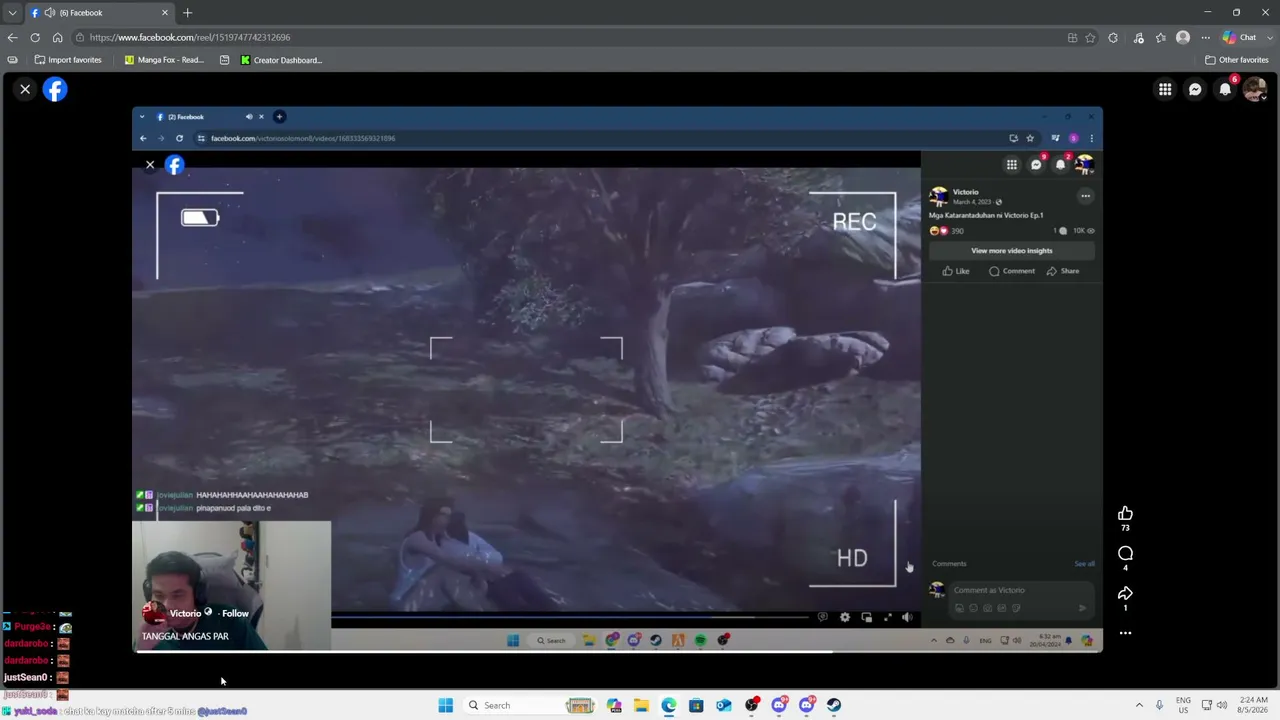1280x720 pixels.
Task: View site information for facebook.com
Action: pos(80,38)
